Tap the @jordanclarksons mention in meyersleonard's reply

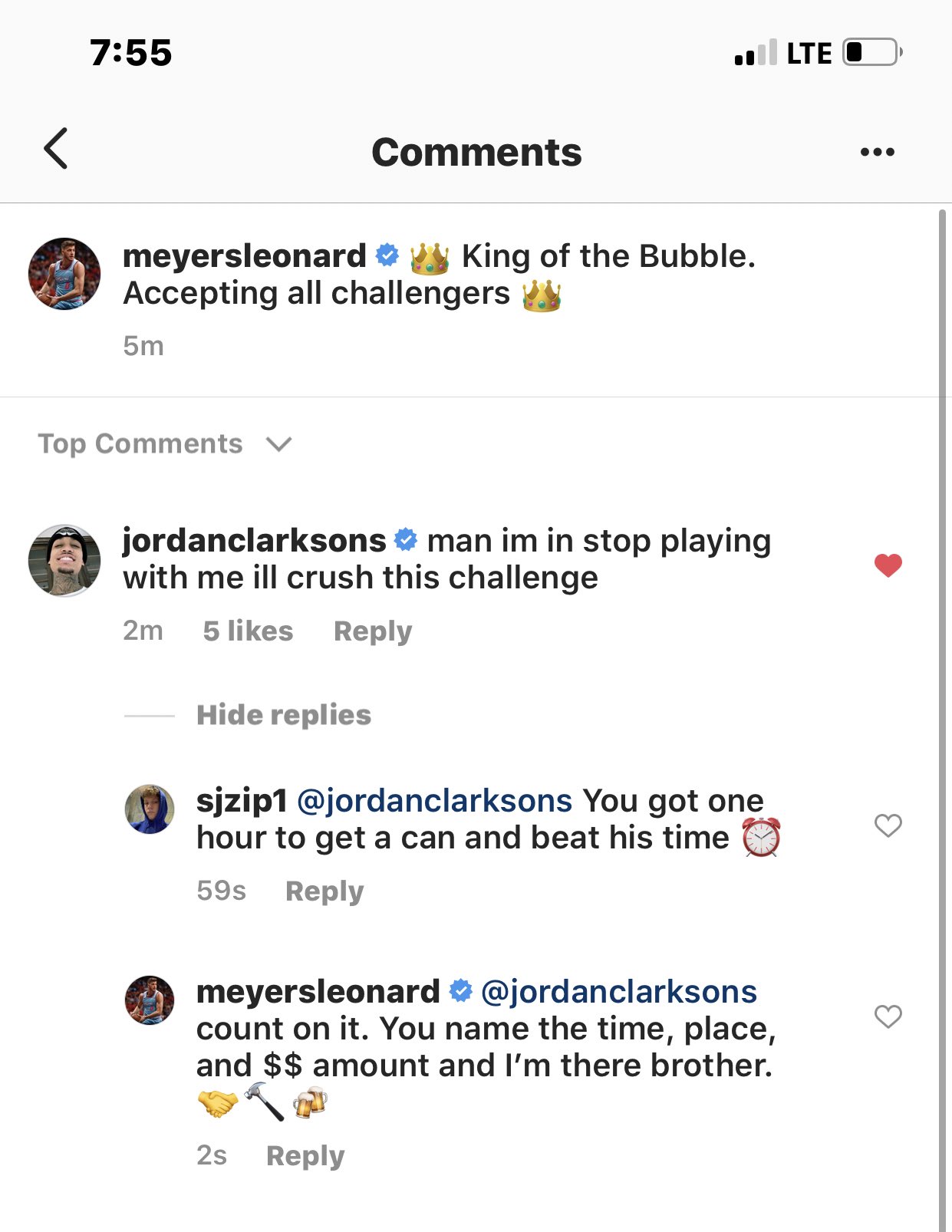point(619,992)
